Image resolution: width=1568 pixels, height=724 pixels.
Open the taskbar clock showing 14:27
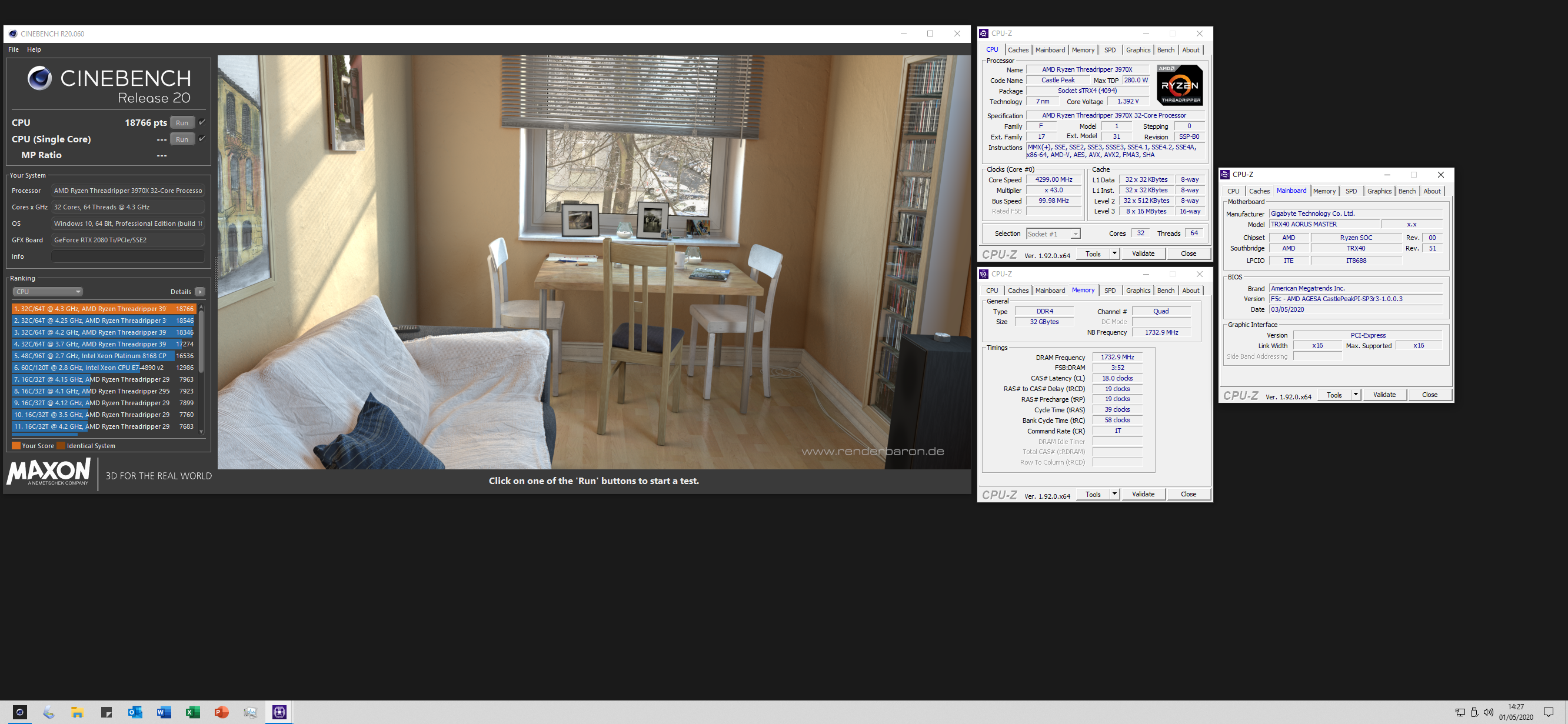(1516, 712)
